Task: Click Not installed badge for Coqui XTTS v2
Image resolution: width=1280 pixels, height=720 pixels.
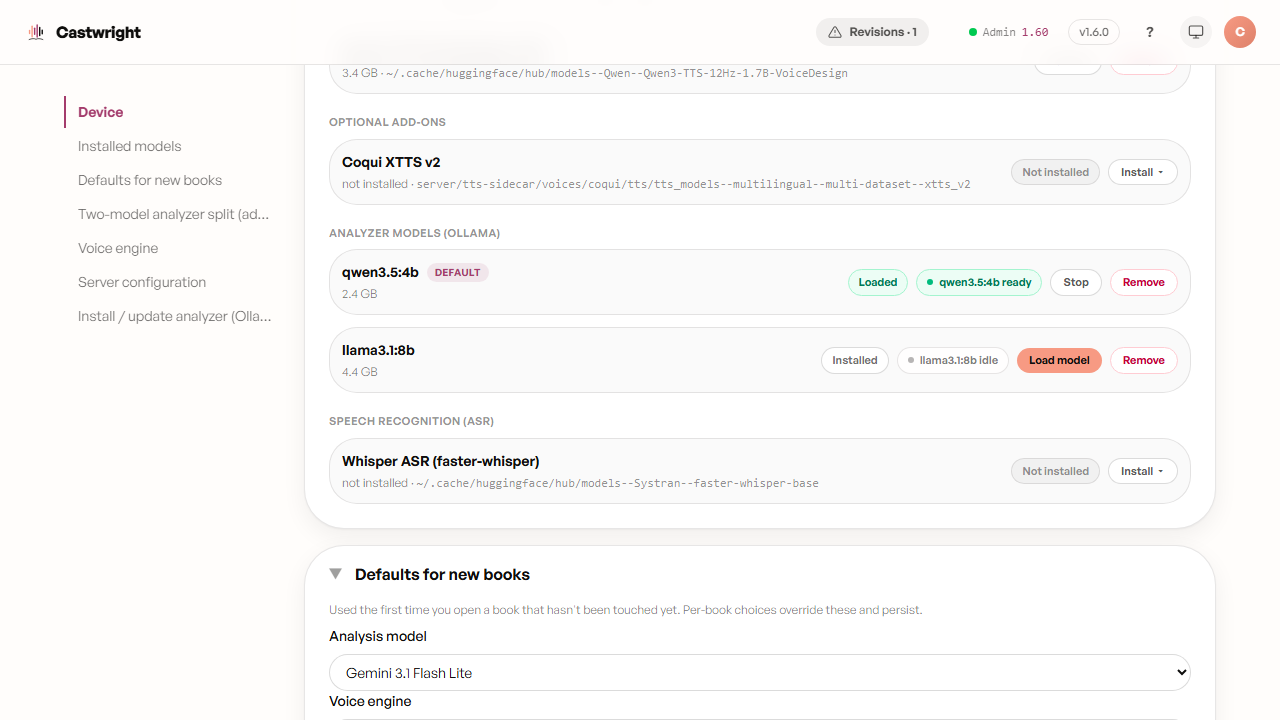Action: click(1056, 172)
